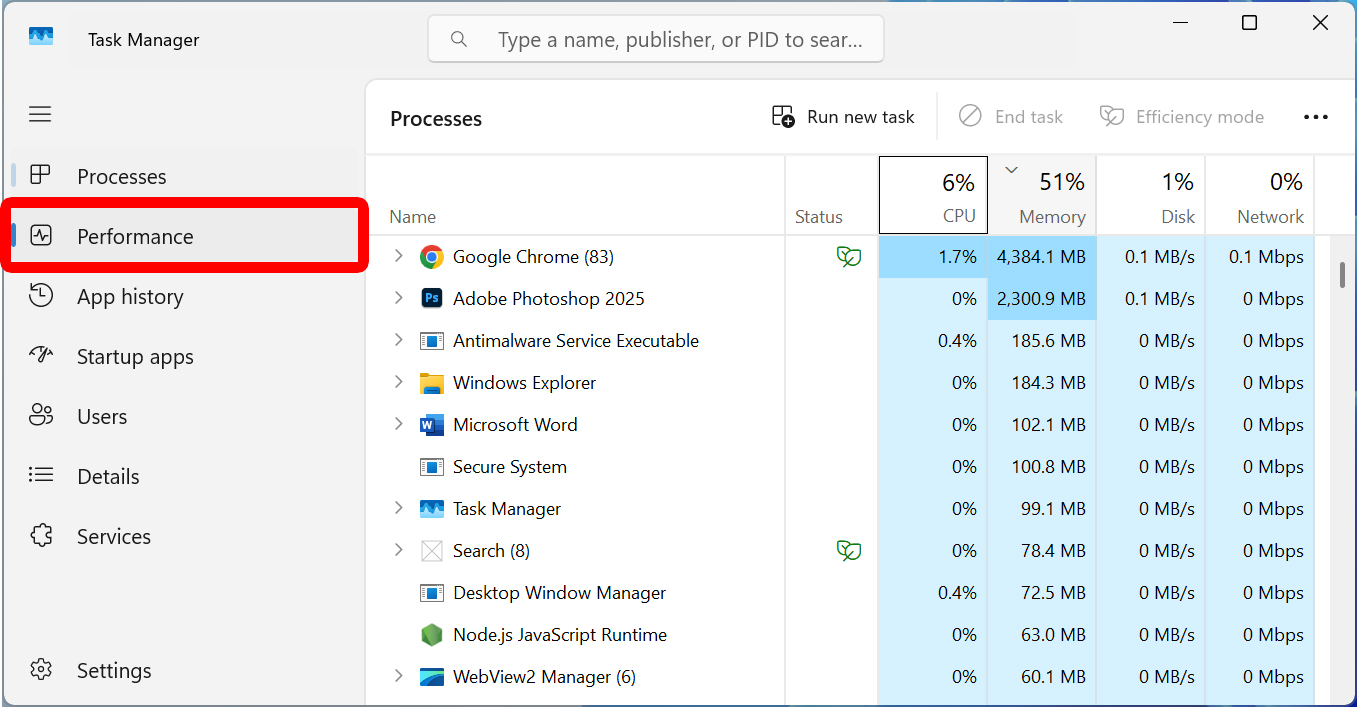This screenshot has width=1357, height=707.
Task: Expand the WebView2 Manager process group
Action: [398, 677]
